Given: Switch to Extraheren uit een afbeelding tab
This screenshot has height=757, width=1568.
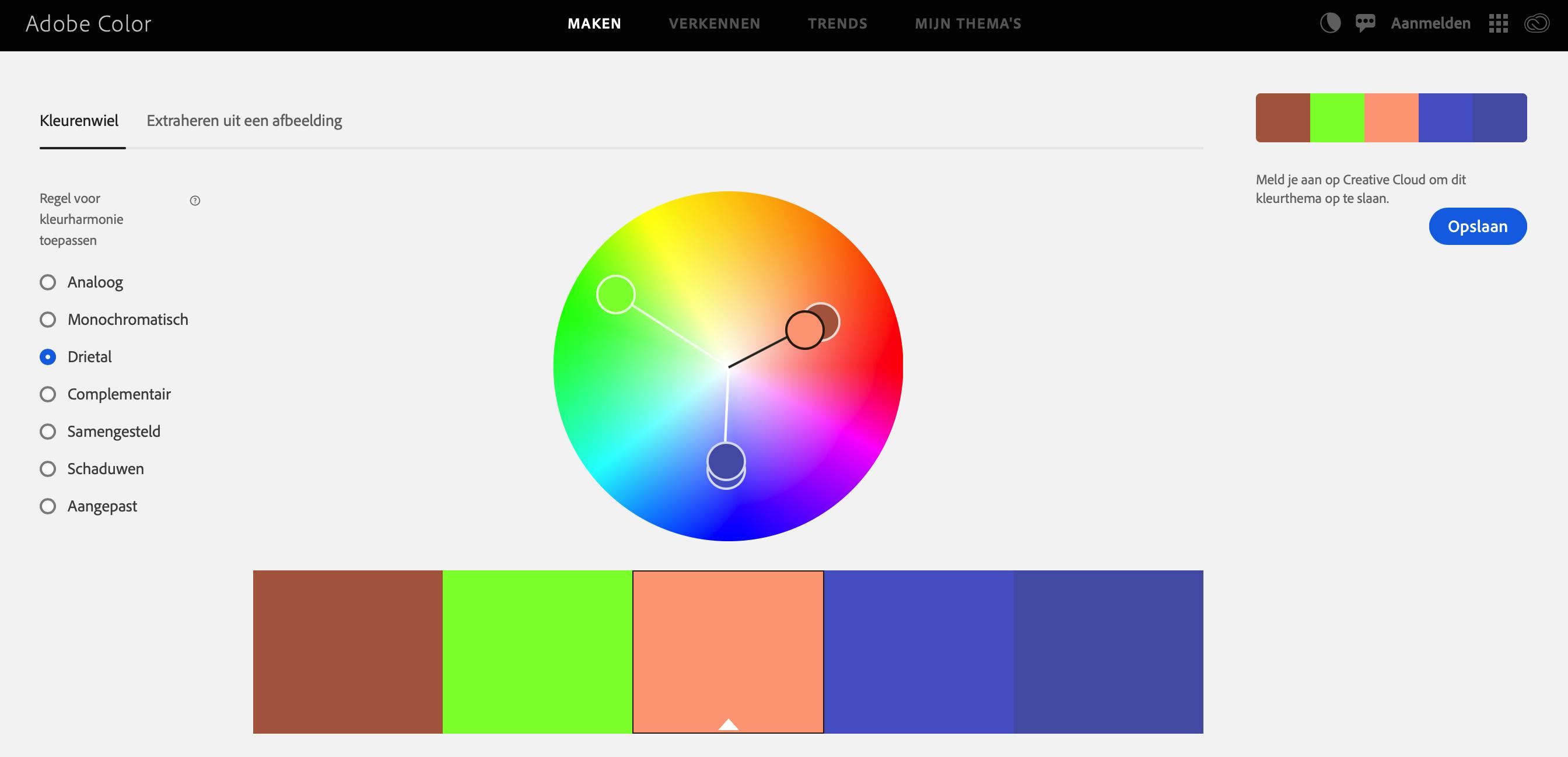Looking at the screenshot, I should point(244,121).
